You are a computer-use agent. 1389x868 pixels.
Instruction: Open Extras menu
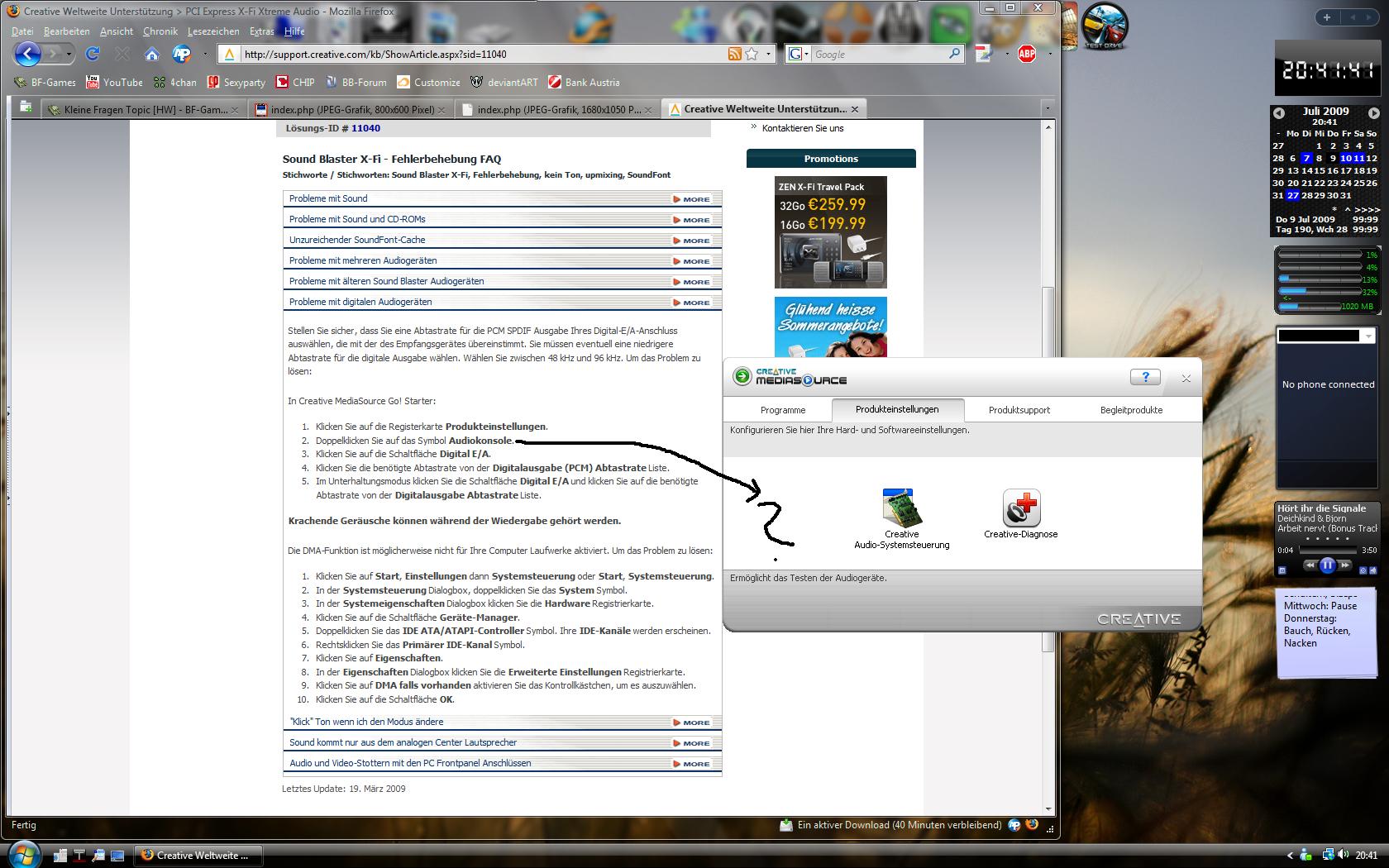[262, 31]
